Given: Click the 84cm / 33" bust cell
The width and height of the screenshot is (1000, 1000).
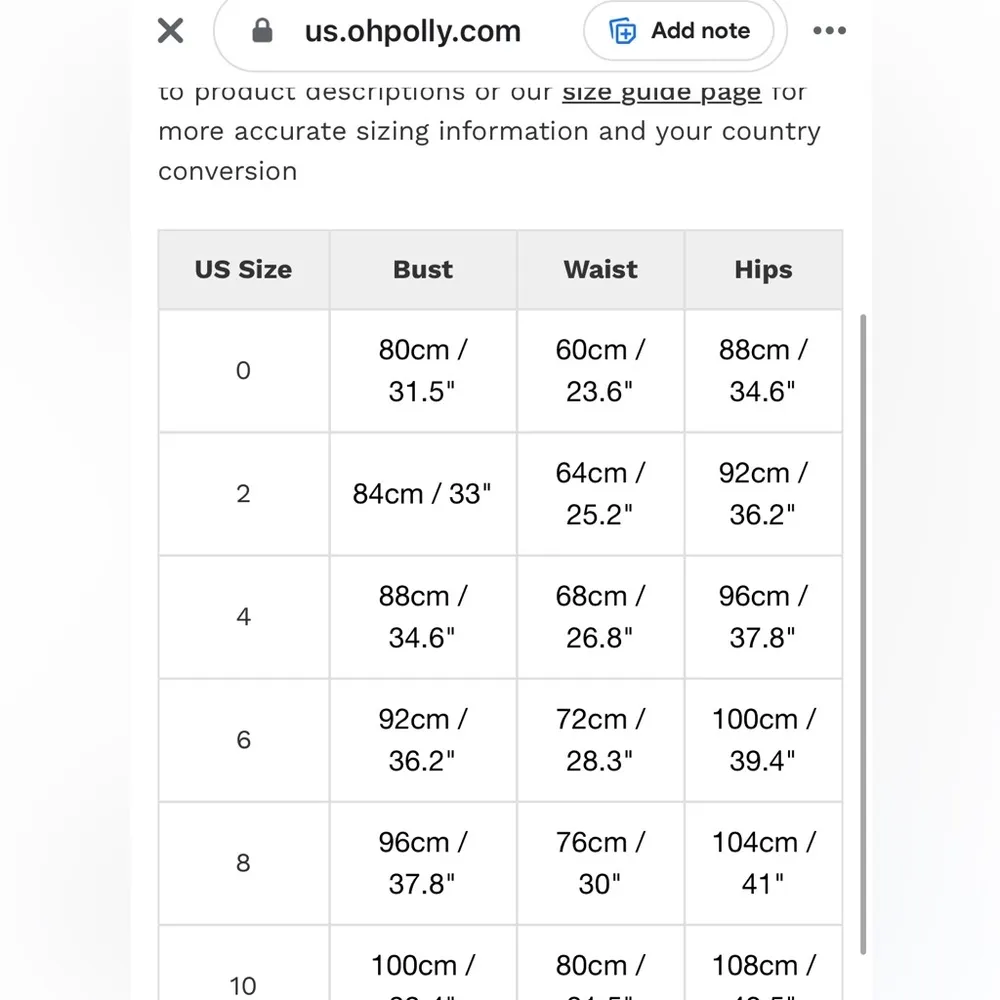Looking at the screenshot, I should point(423,494).
